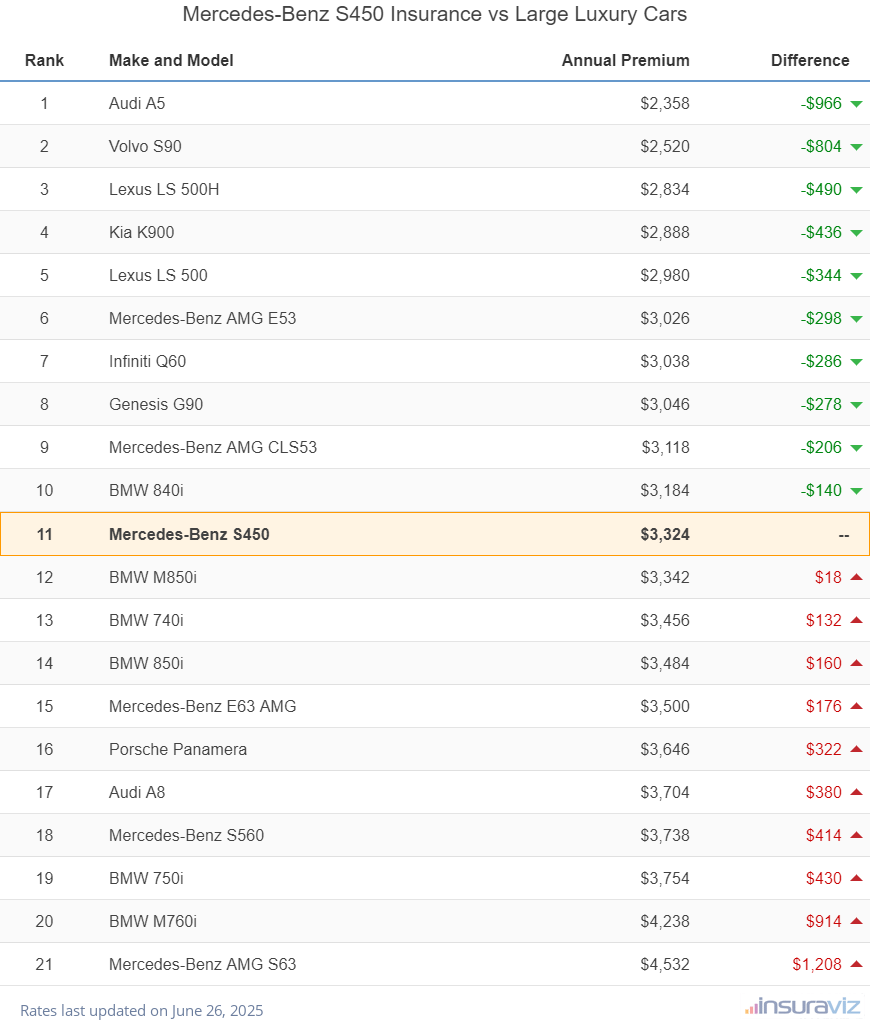Click the green down arrow in the BMW 840i row
This screenshot has height=1026, width=870.
(856, 491)
